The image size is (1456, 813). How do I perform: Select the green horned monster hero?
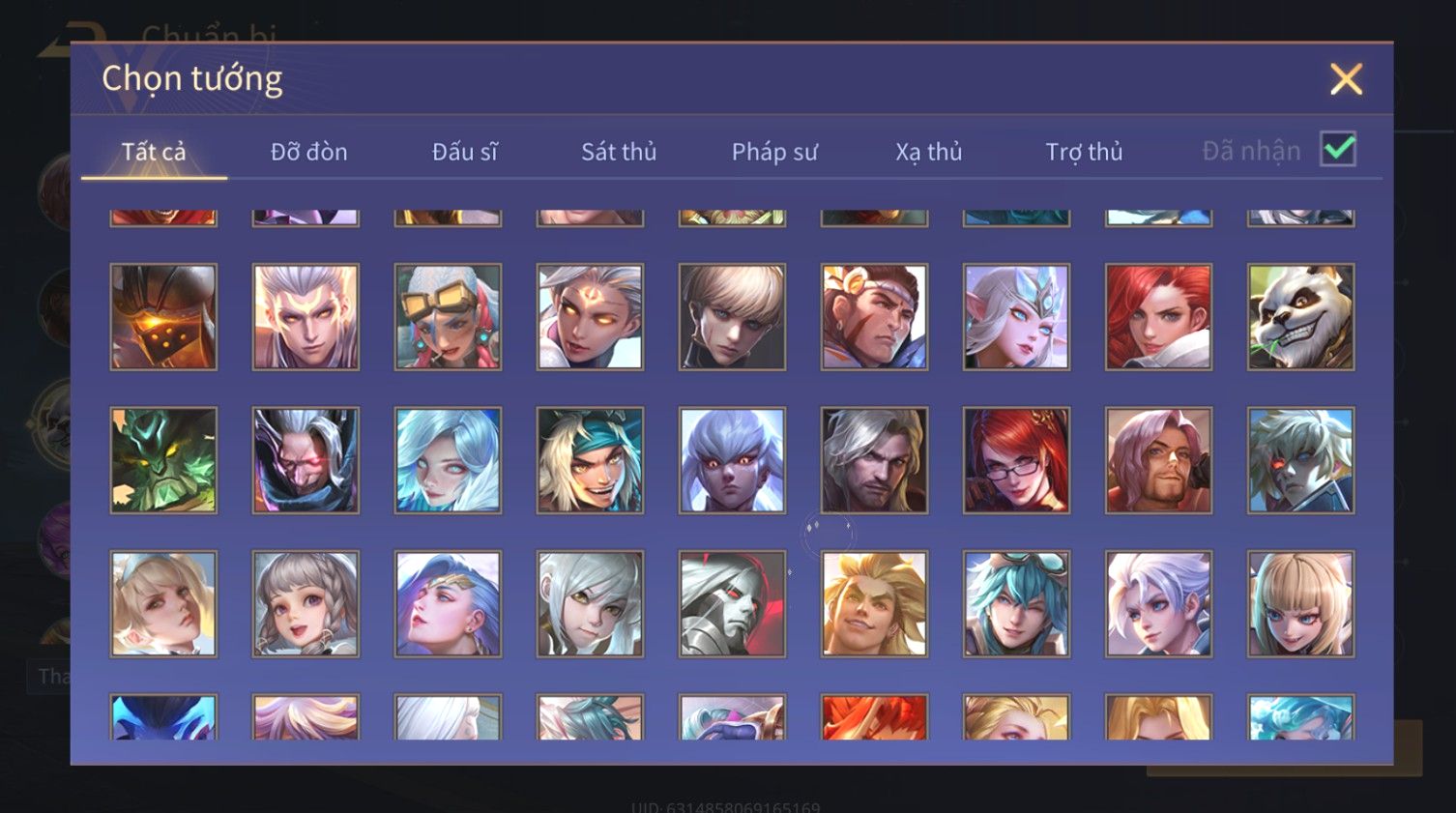click(x=163, y=460)
